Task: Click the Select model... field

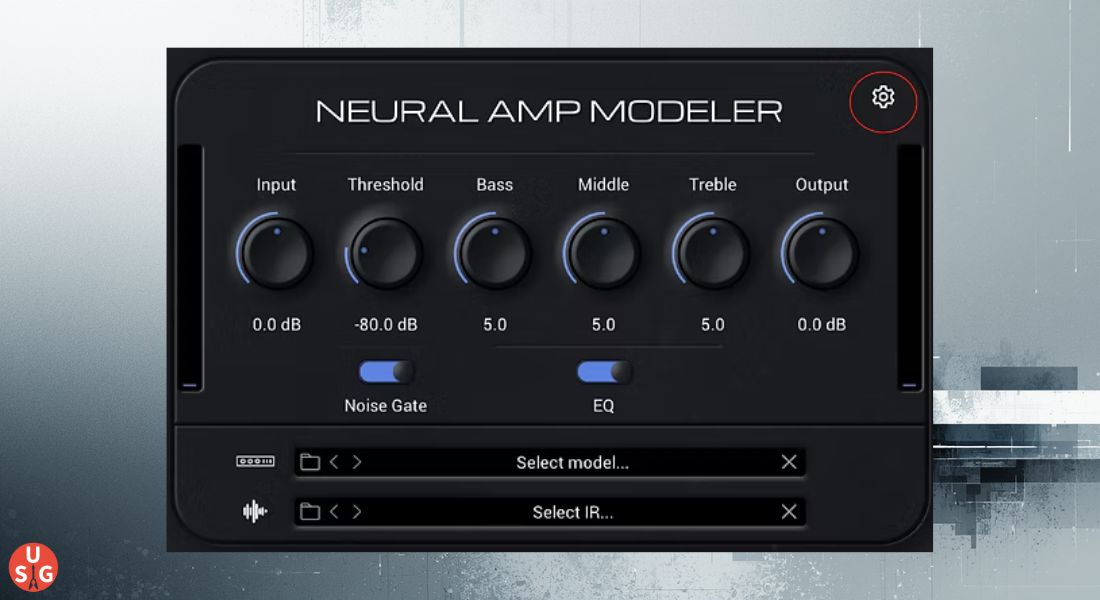Action: tap(550, 462)
